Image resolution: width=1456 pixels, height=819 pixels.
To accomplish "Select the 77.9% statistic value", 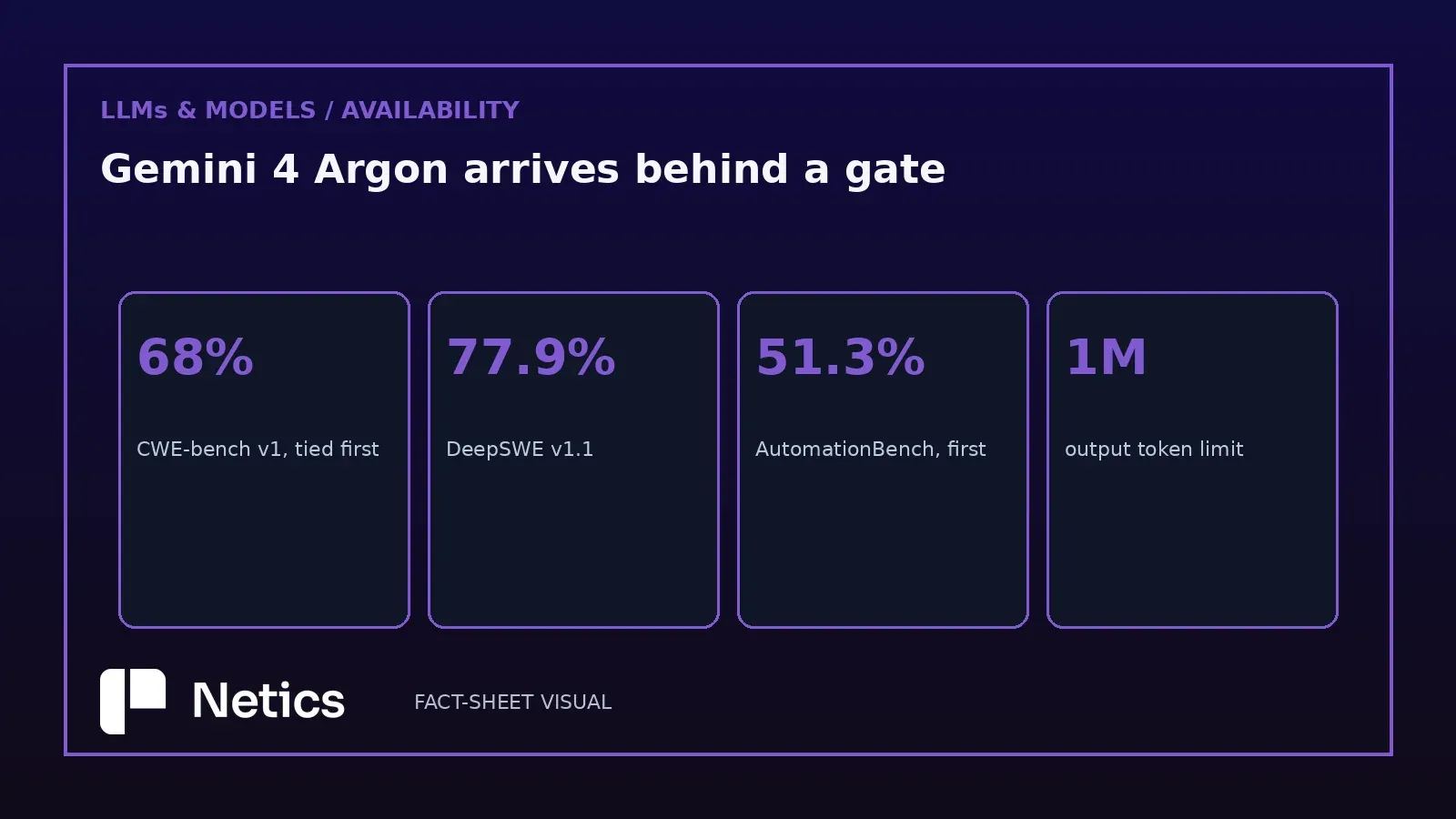I will coord(531,357).
